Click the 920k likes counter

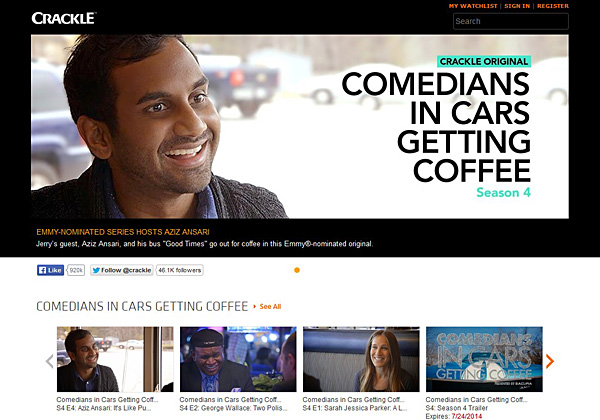(x=76, y=270)
